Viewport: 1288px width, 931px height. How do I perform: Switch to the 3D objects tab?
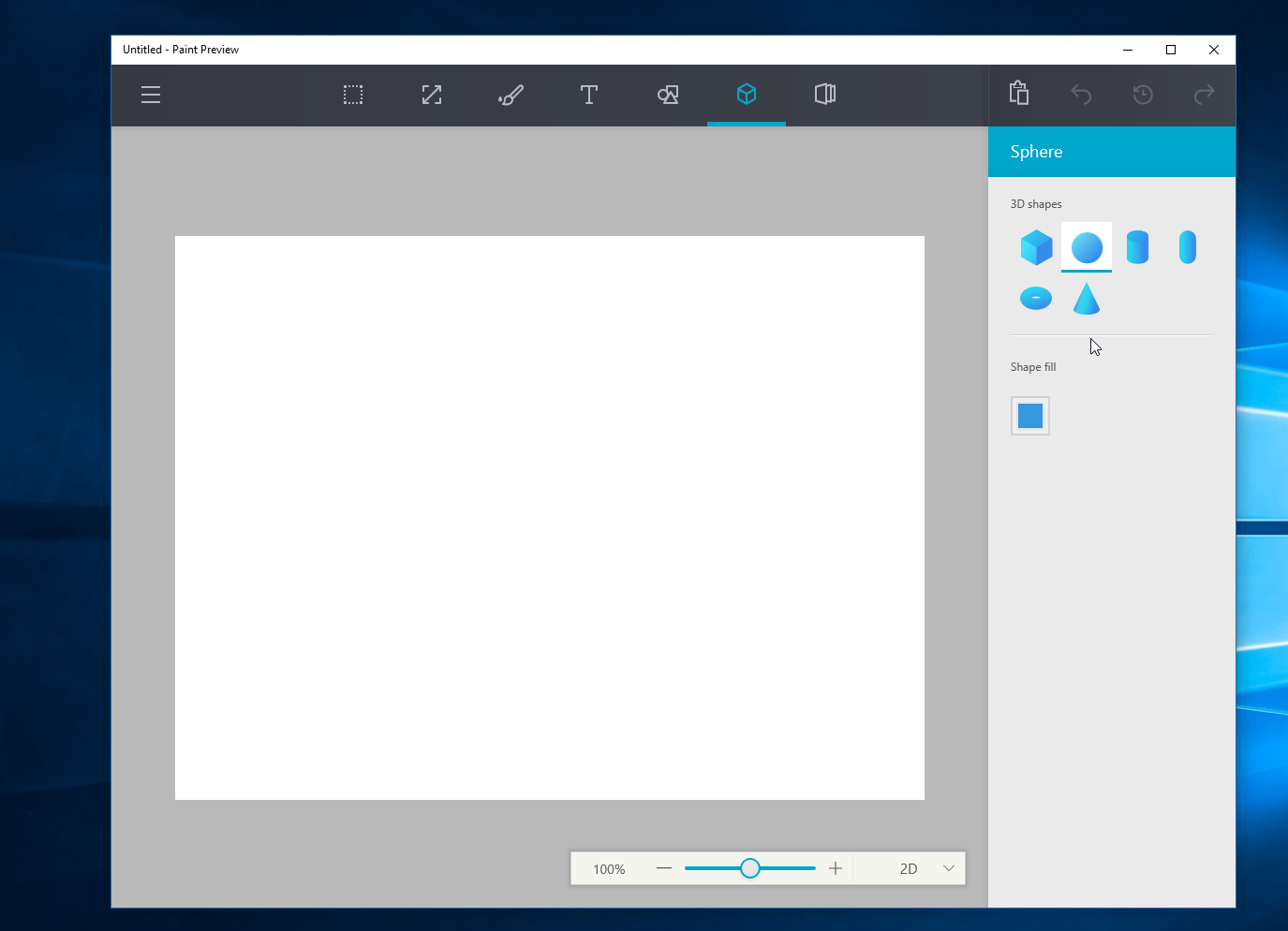pos(747,95)
